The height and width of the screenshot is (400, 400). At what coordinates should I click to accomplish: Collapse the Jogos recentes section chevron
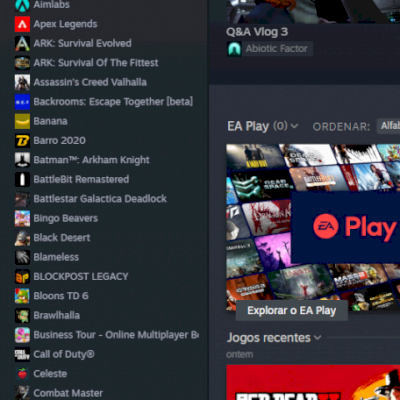pyautogui.click(x=318, y=338)
